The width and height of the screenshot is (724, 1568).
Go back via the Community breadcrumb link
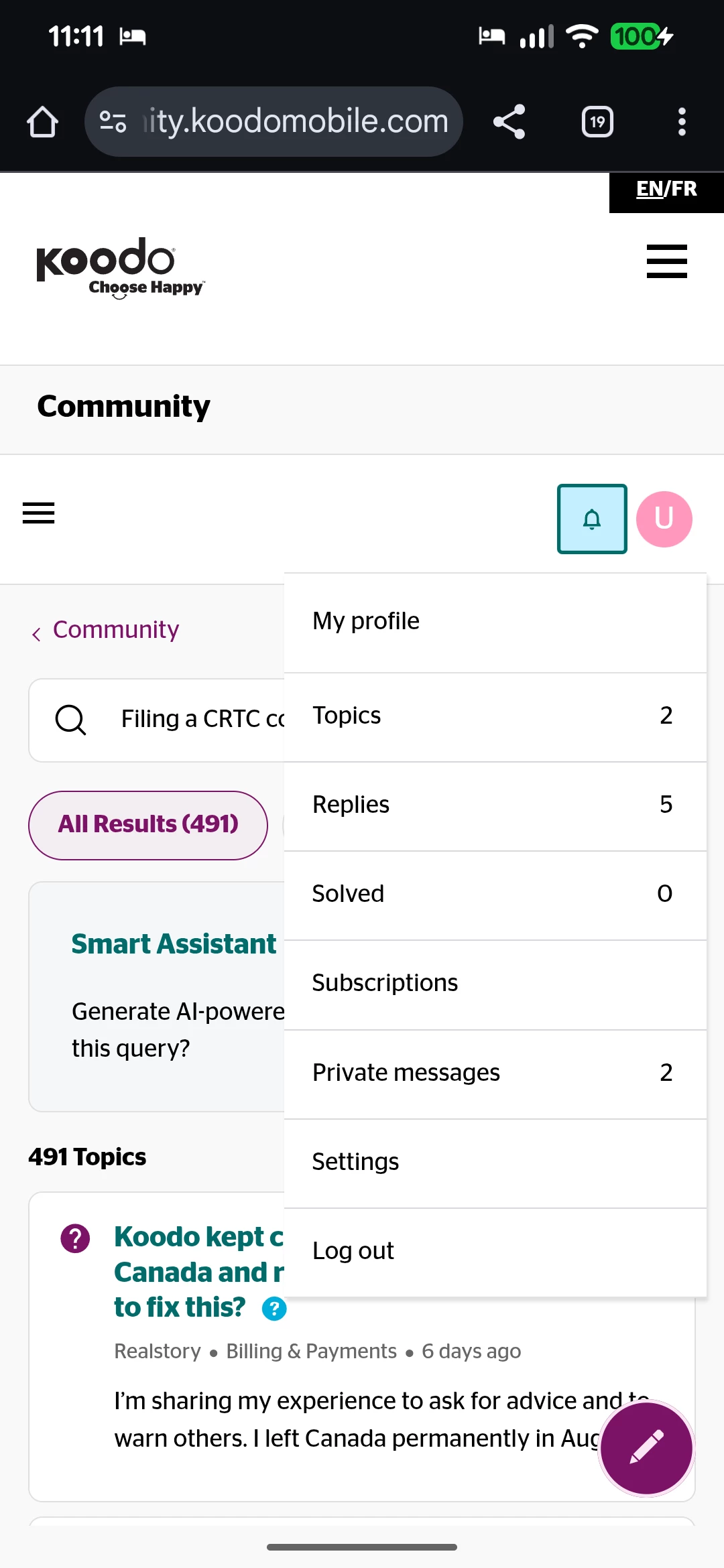(115, 630)
